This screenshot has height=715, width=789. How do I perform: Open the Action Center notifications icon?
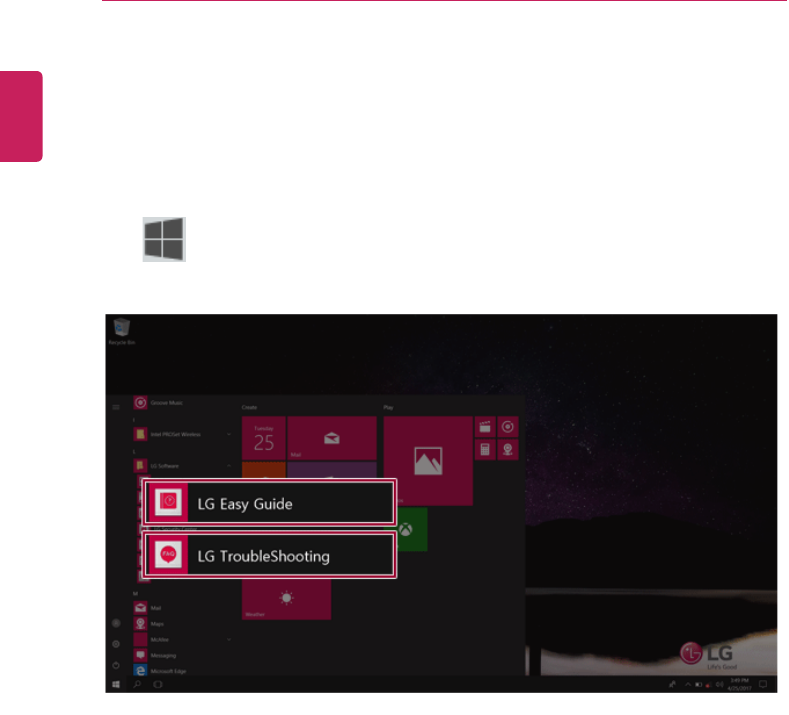click(x=763, y=684)
